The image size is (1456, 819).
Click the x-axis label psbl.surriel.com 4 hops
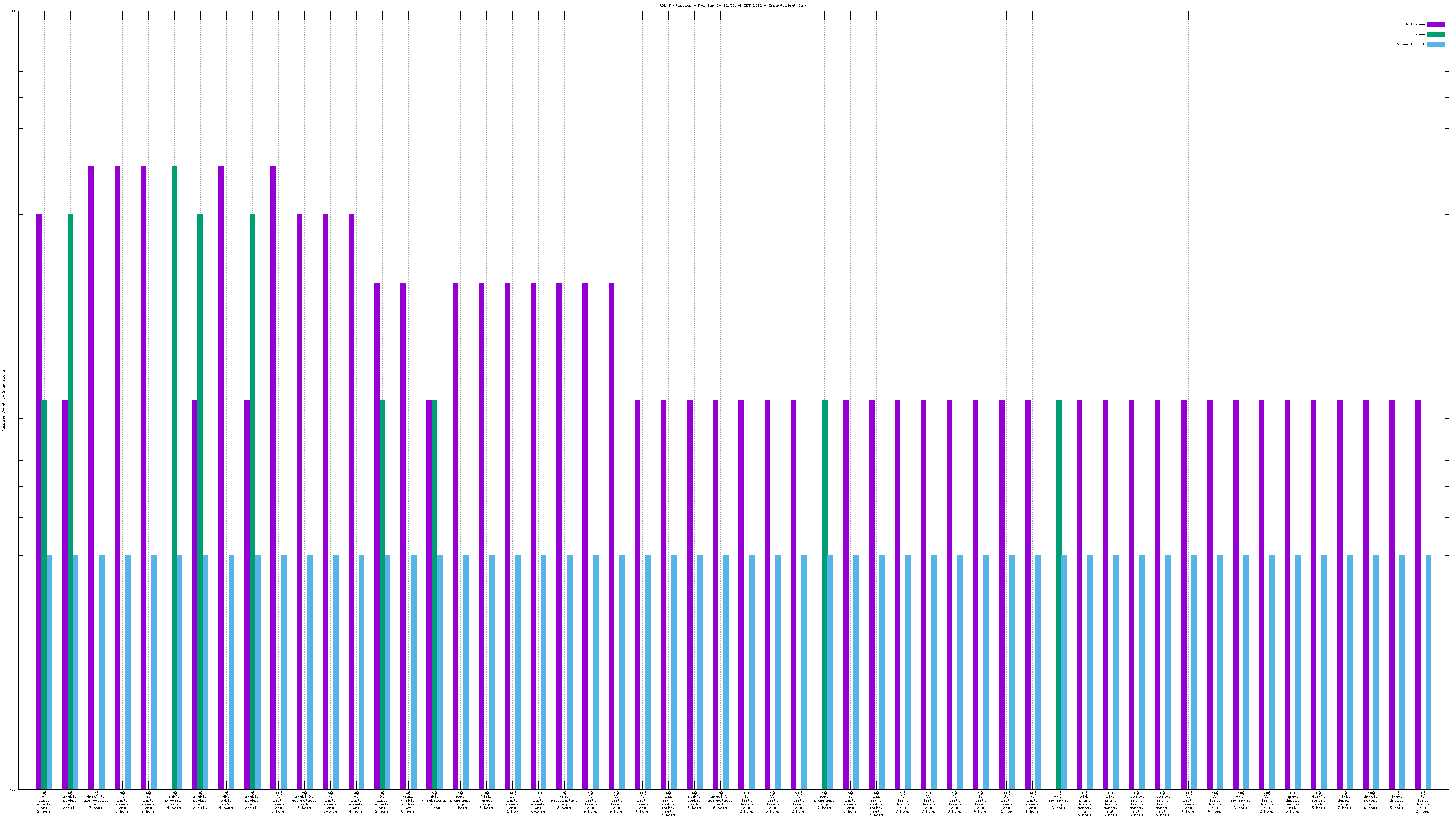tap(174, 800)
